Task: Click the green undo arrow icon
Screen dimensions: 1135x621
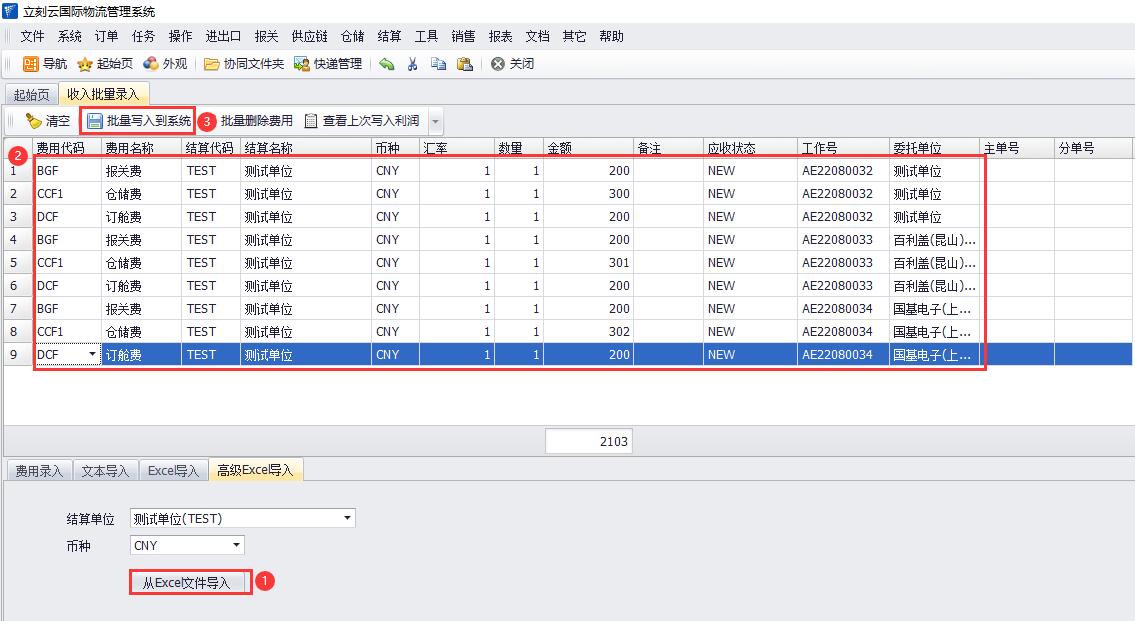Action: 387,64
